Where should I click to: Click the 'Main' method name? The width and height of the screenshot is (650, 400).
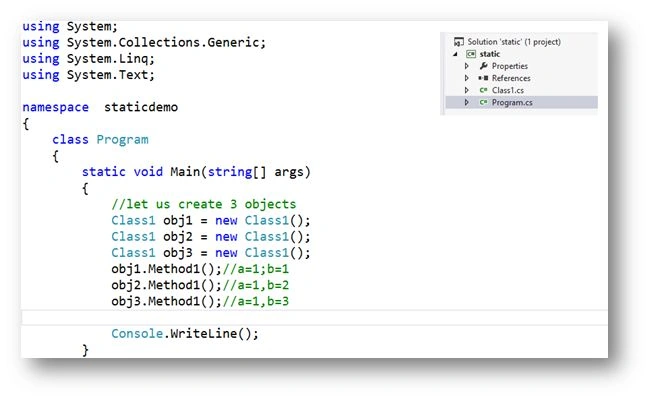[x=185, y=172]
